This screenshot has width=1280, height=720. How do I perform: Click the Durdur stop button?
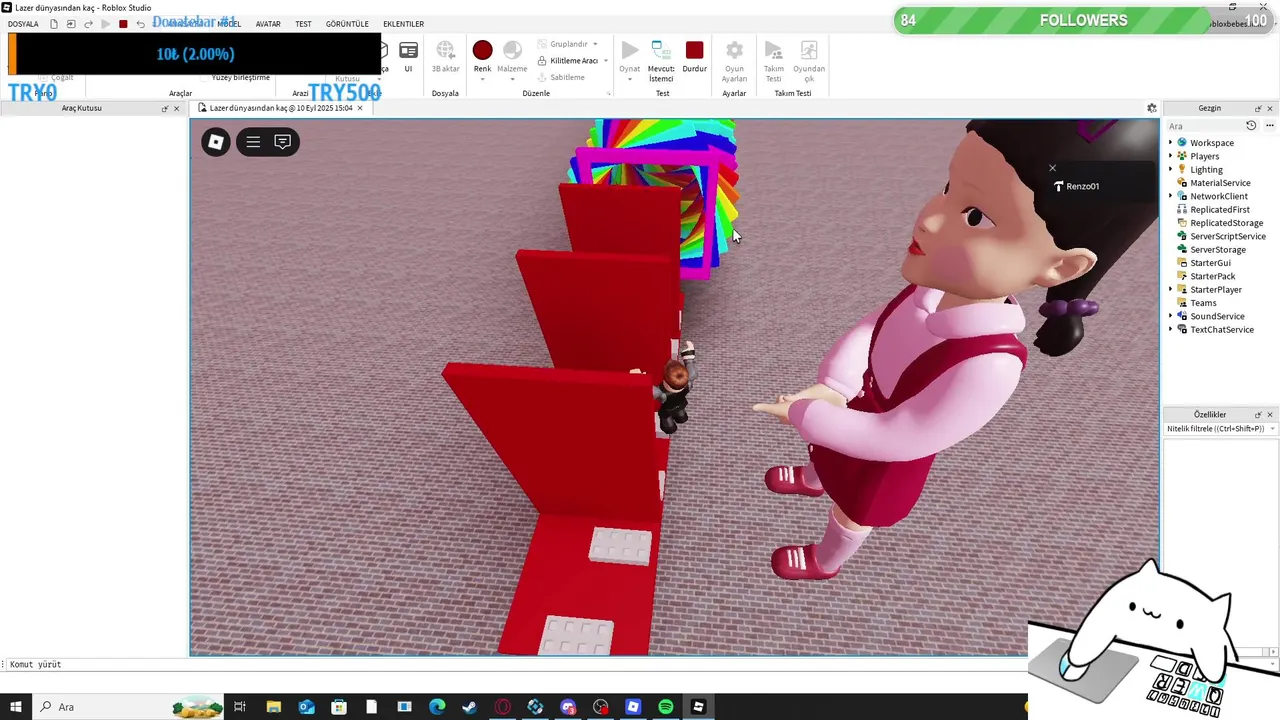pos(694,50)
